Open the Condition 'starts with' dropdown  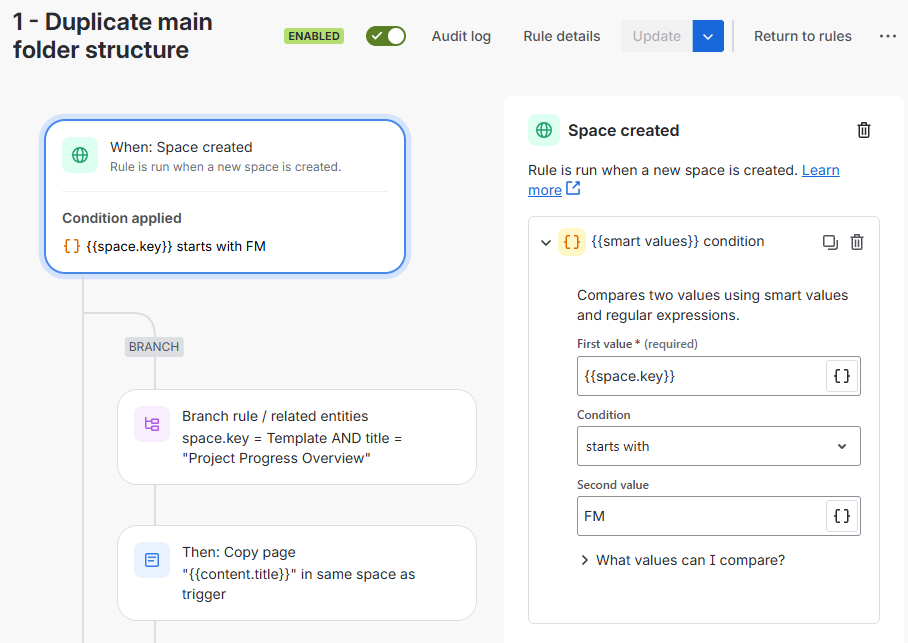[x=719, y=446]
